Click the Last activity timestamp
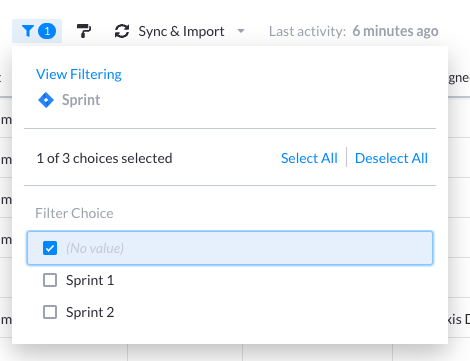Viewport: 470px width, 361px height. [x=395, y=31]
